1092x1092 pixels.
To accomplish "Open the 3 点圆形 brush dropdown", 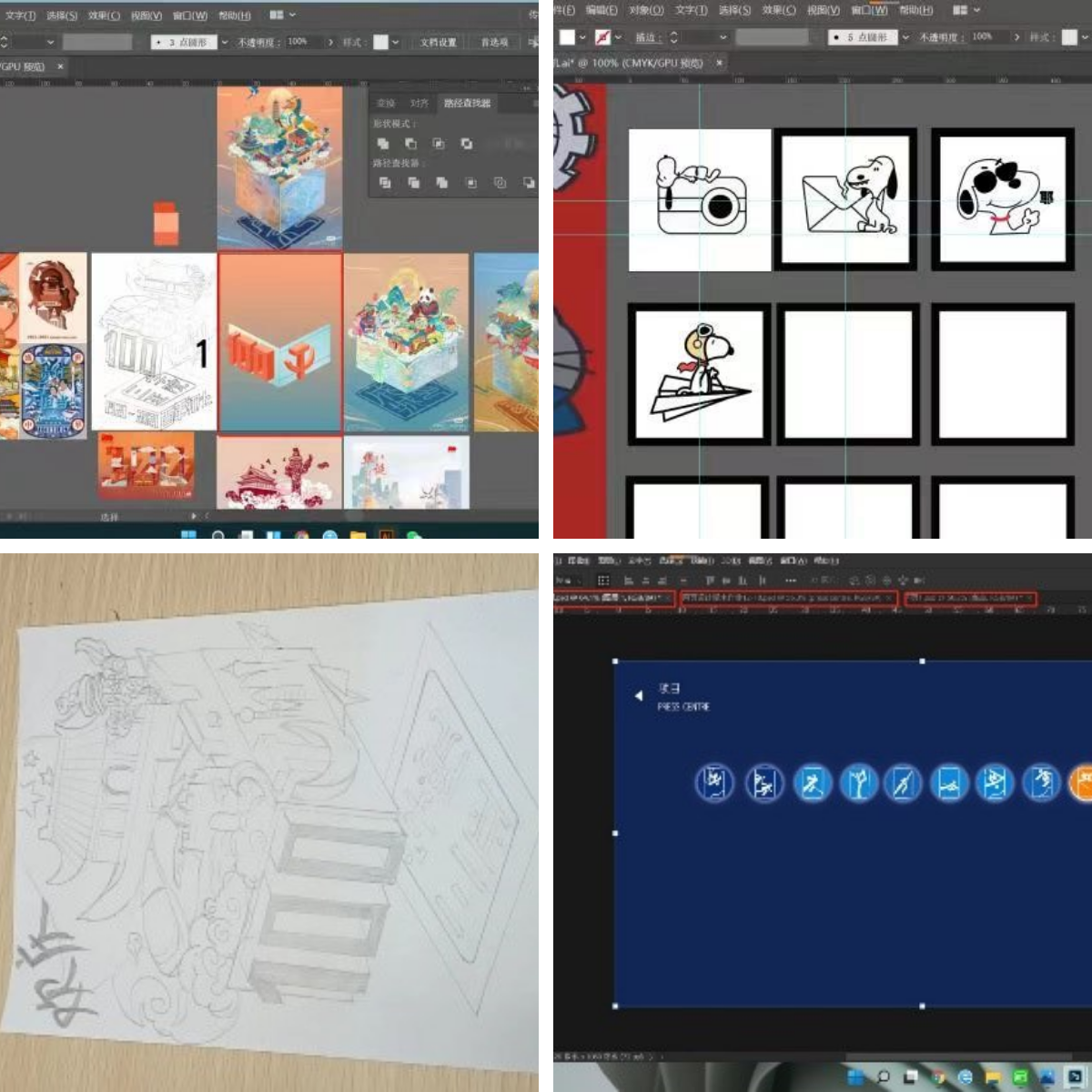I will (225, 42).
